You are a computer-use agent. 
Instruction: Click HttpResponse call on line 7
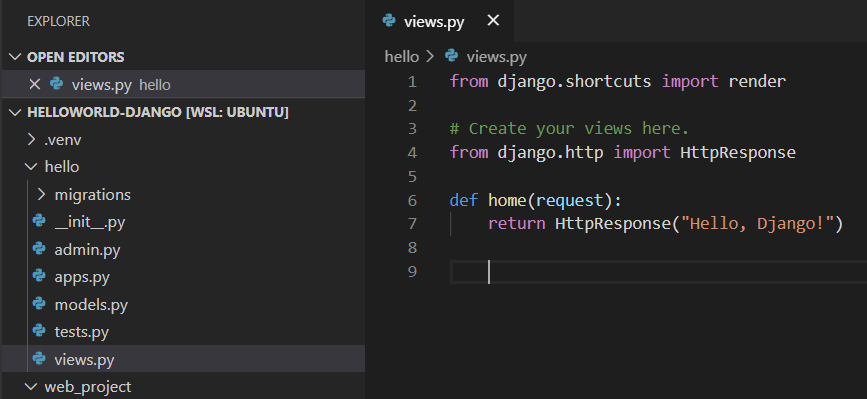pyautogui.click(x=613, y=224)
